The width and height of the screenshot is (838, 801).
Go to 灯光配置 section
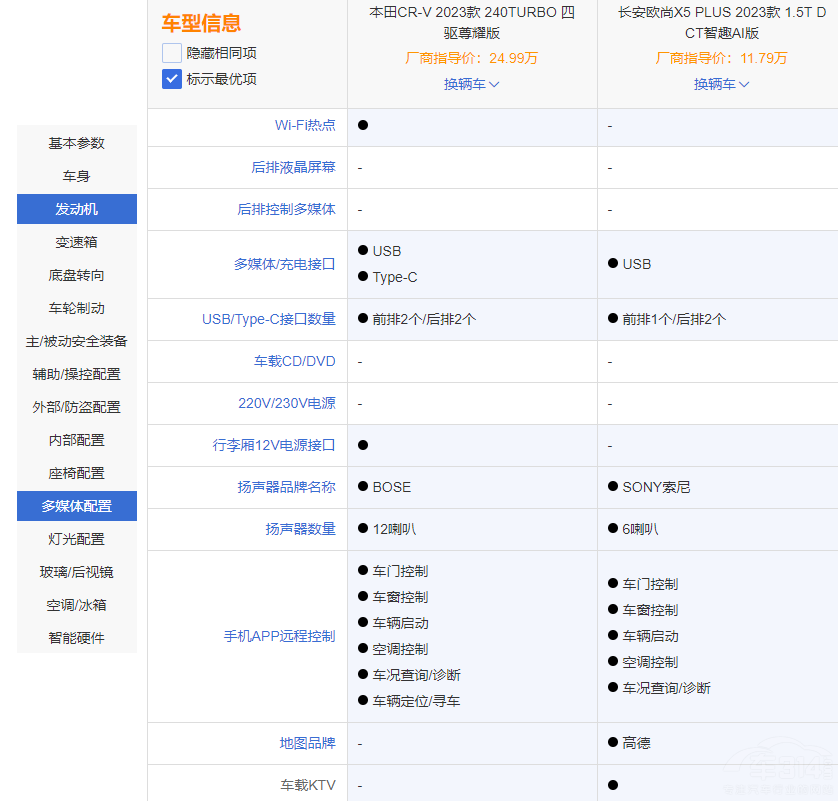pyautogui.click(x=76, y=539)
